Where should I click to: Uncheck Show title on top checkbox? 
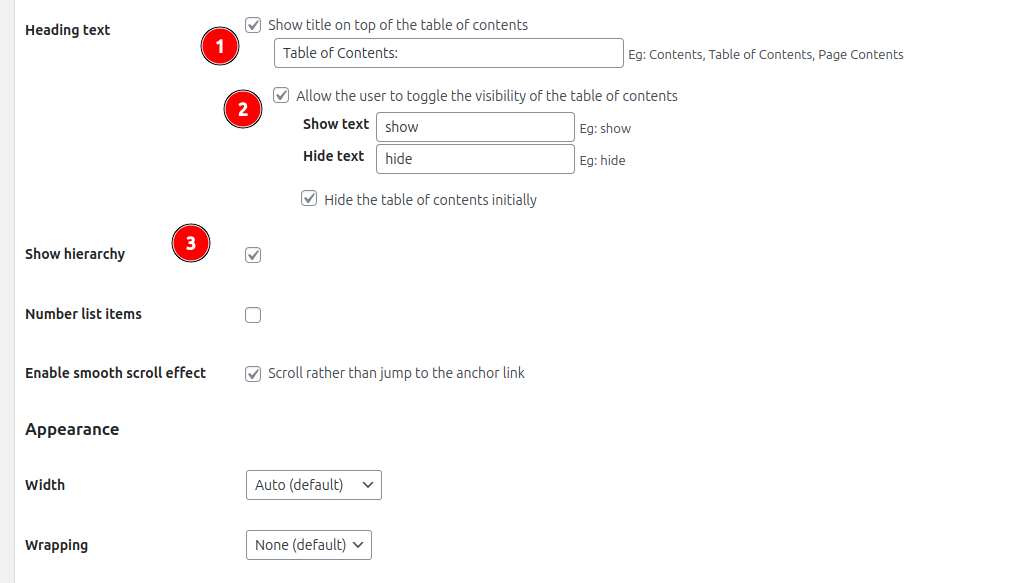pos(253,25)
